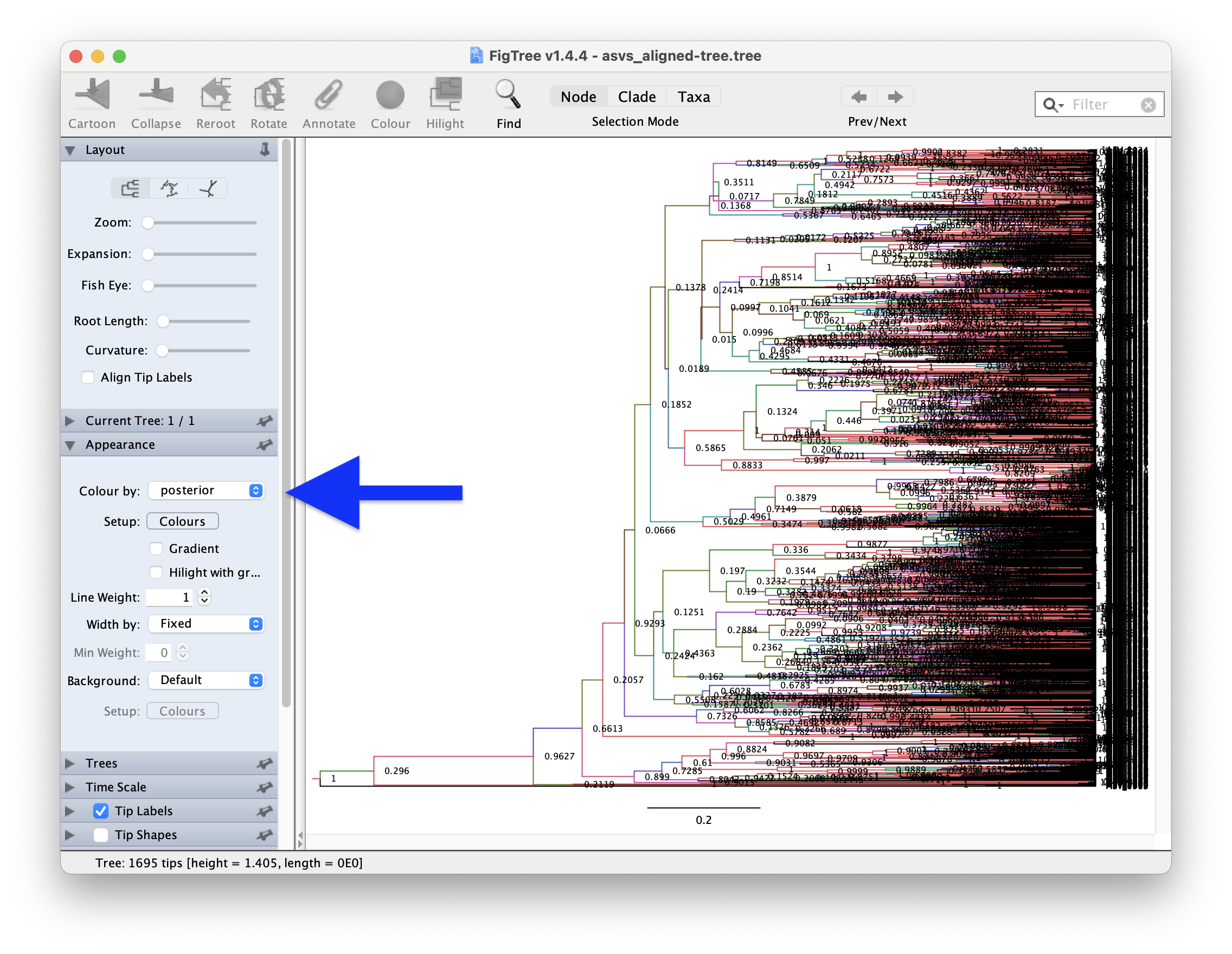Viewport: 1232px width, 954px height.
Task: Toggle the Gradient checkbox
Action: tap(156, 549)
